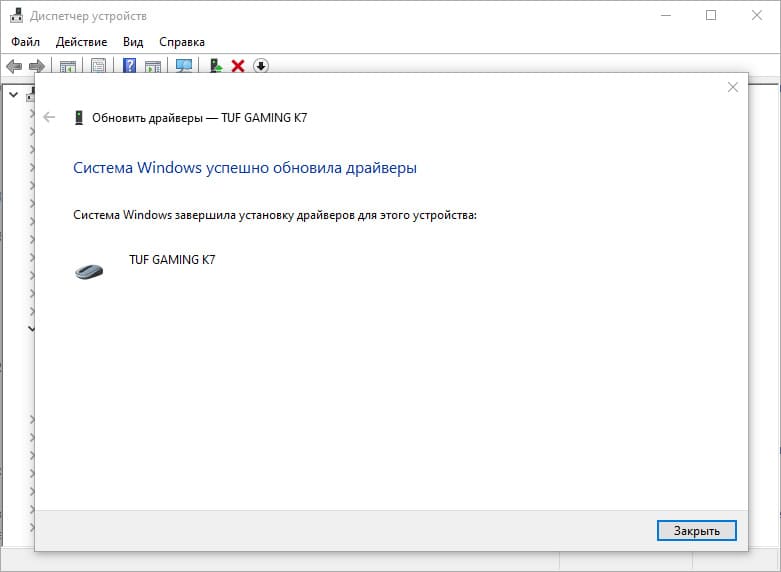Viewport: 781px width, 572px height.
Task: Close the update drivers dialog with X
Action: pyautogui.click(x=733, y=87)
